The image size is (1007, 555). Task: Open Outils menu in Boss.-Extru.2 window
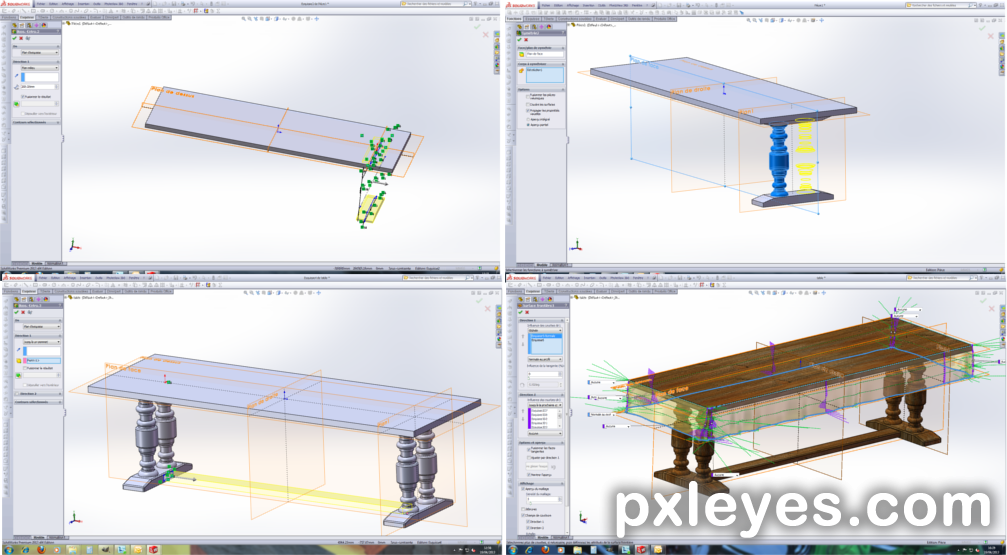click(x=96, y=4)
